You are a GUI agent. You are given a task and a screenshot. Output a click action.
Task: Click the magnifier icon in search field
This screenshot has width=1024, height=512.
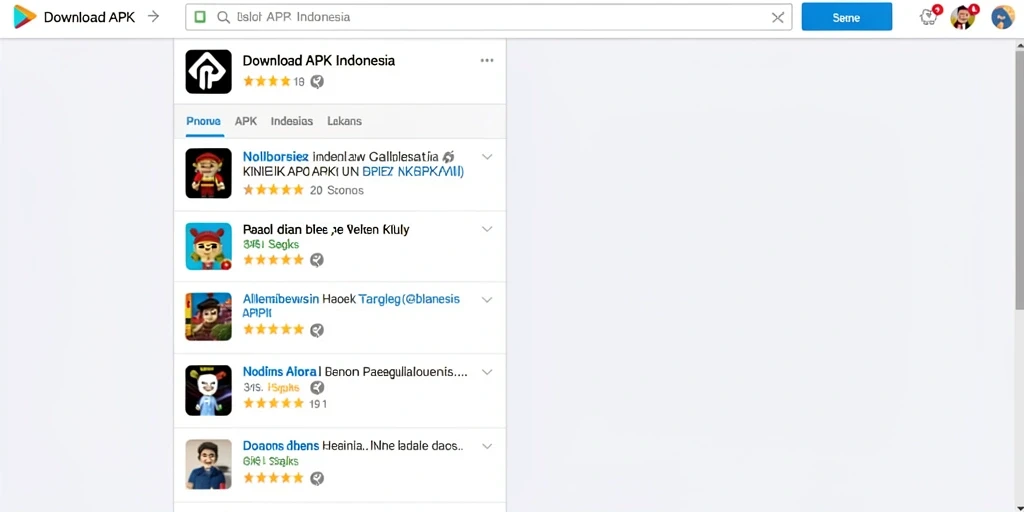(223, 18)
